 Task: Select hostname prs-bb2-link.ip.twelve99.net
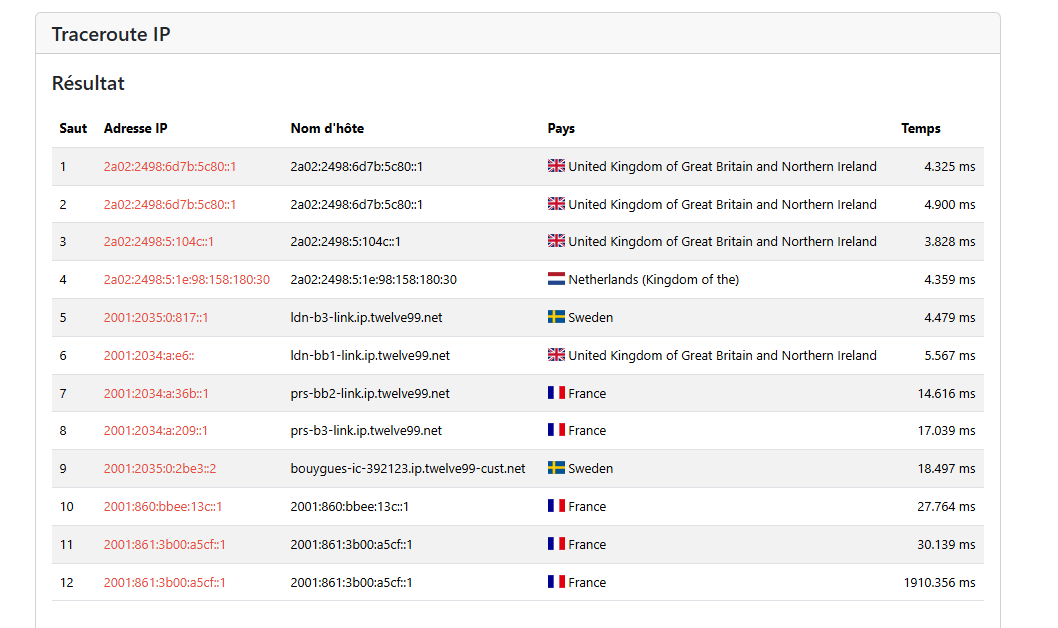[370, 393]
